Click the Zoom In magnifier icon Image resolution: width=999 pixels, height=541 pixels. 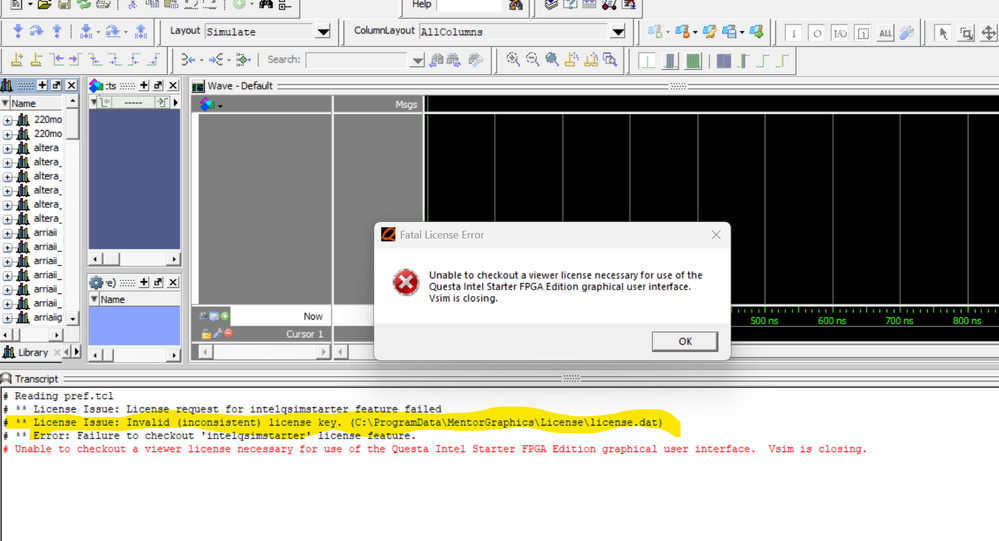(512, 60)
